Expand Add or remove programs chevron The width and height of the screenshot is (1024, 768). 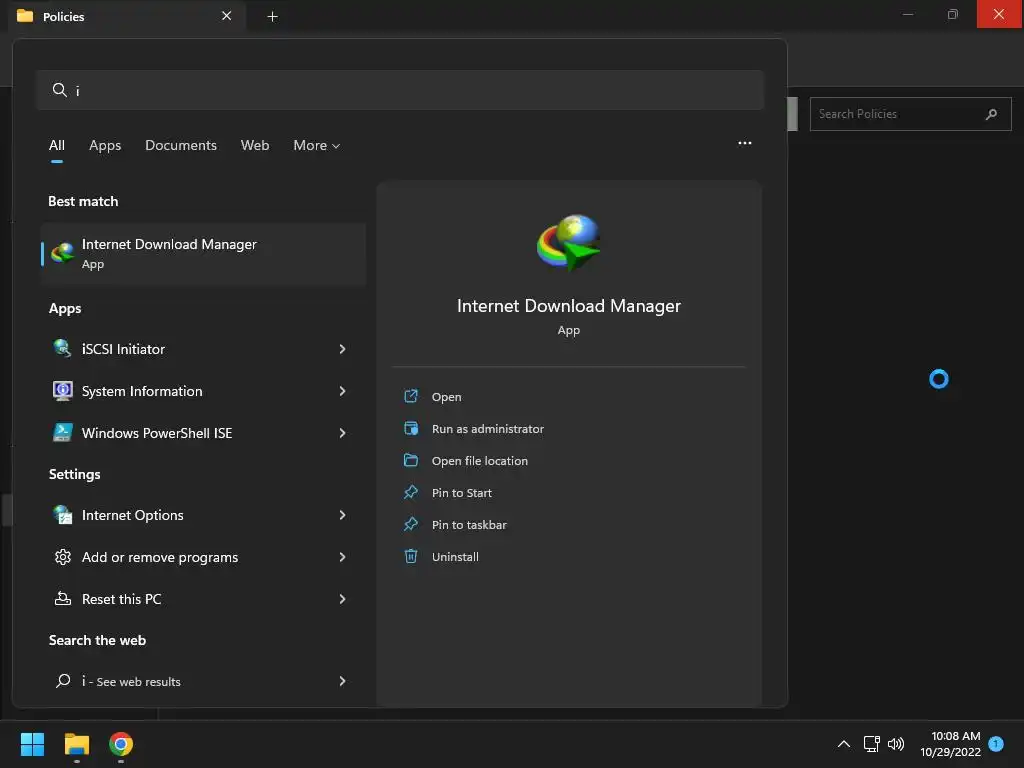[342, 556]
